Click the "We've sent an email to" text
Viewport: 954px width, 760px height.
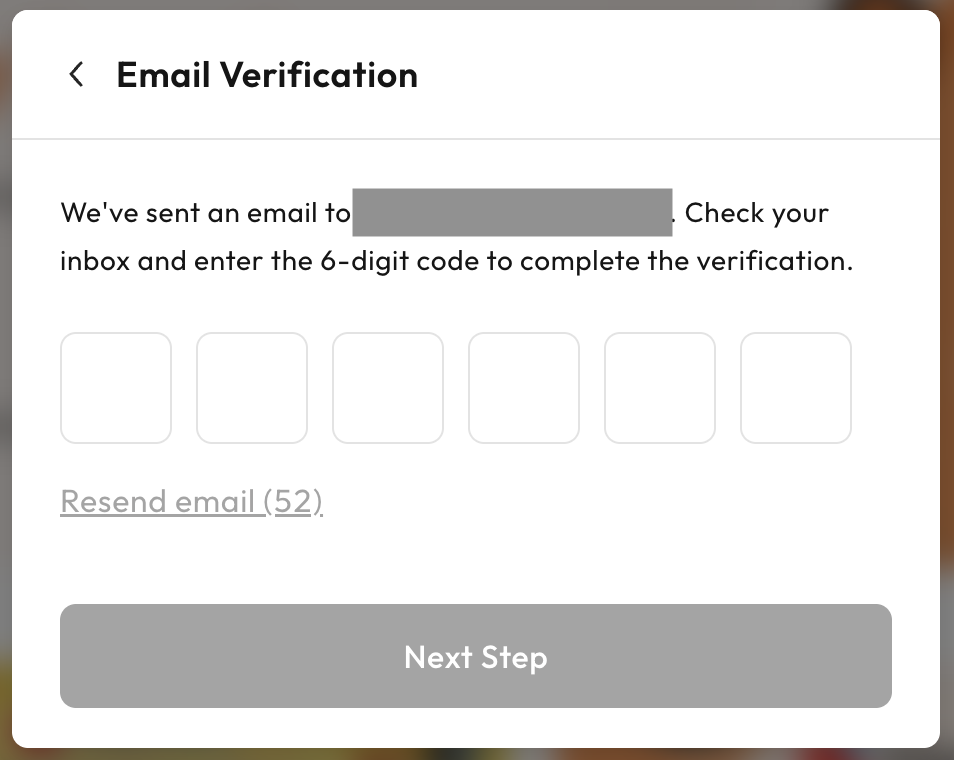coord(205,213)
